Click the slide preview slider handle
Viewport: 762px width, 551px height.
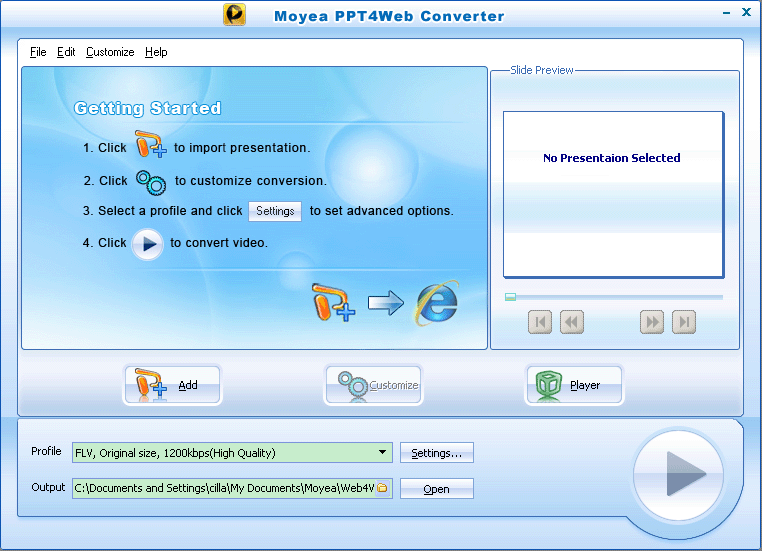(x=510, y=297)
